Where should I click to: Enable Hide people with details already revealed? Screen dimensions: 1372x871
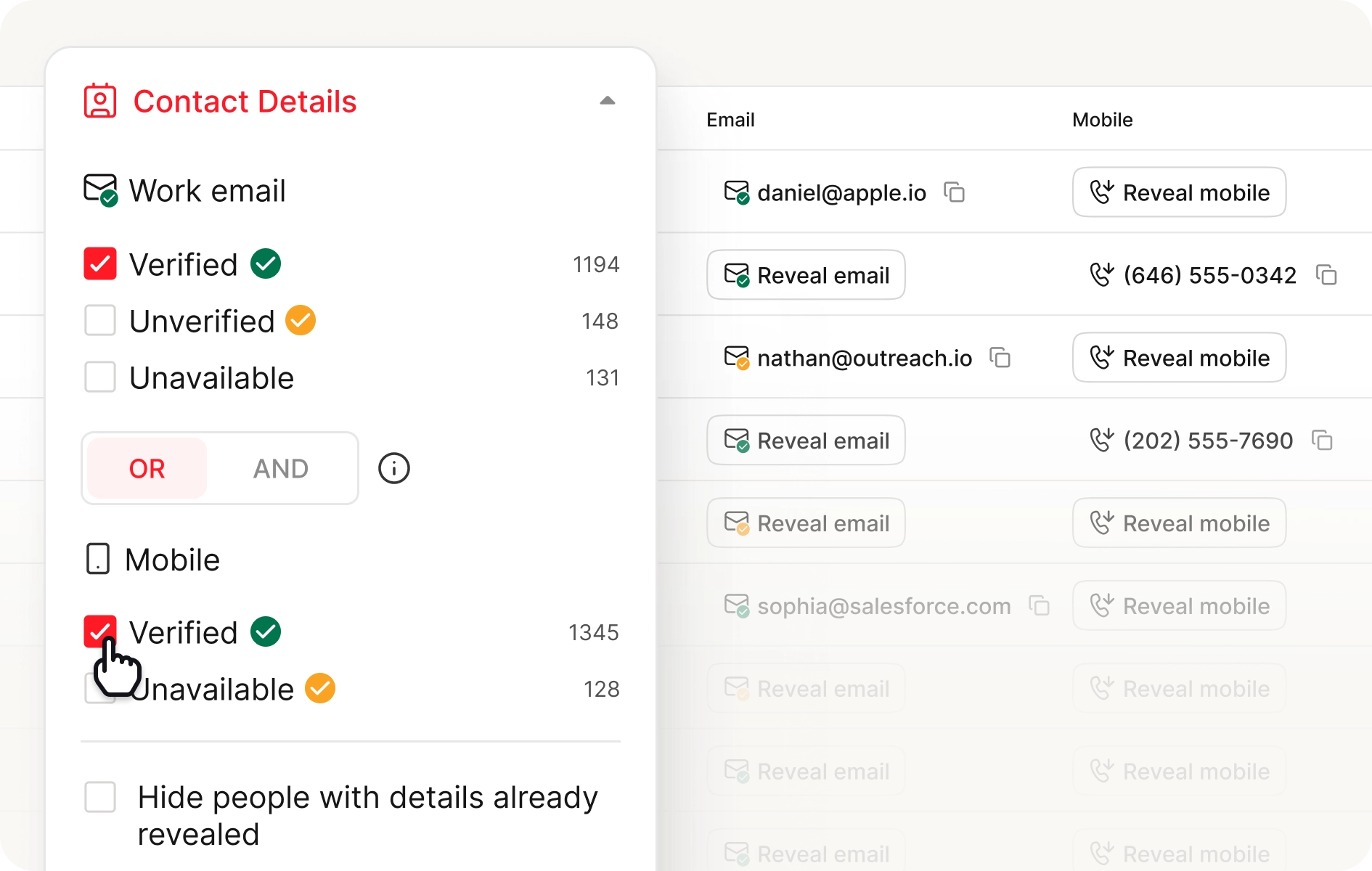[x=100, y=797]
